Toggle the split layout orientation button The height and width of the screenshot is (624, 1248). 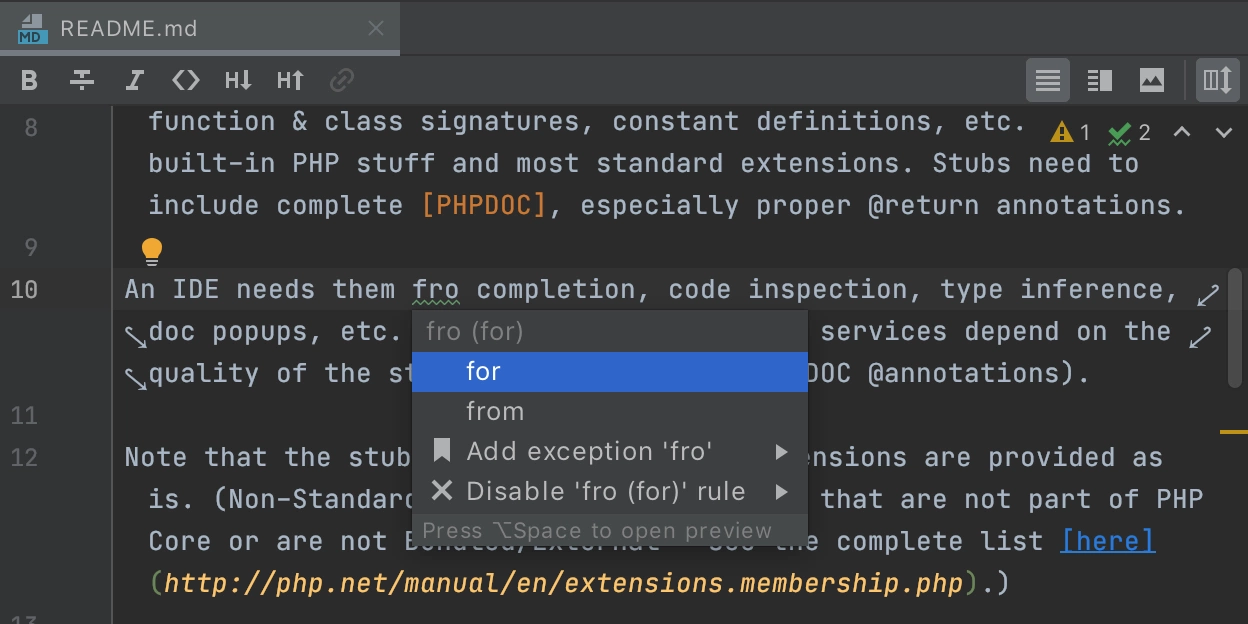(x=1217, y=80)
